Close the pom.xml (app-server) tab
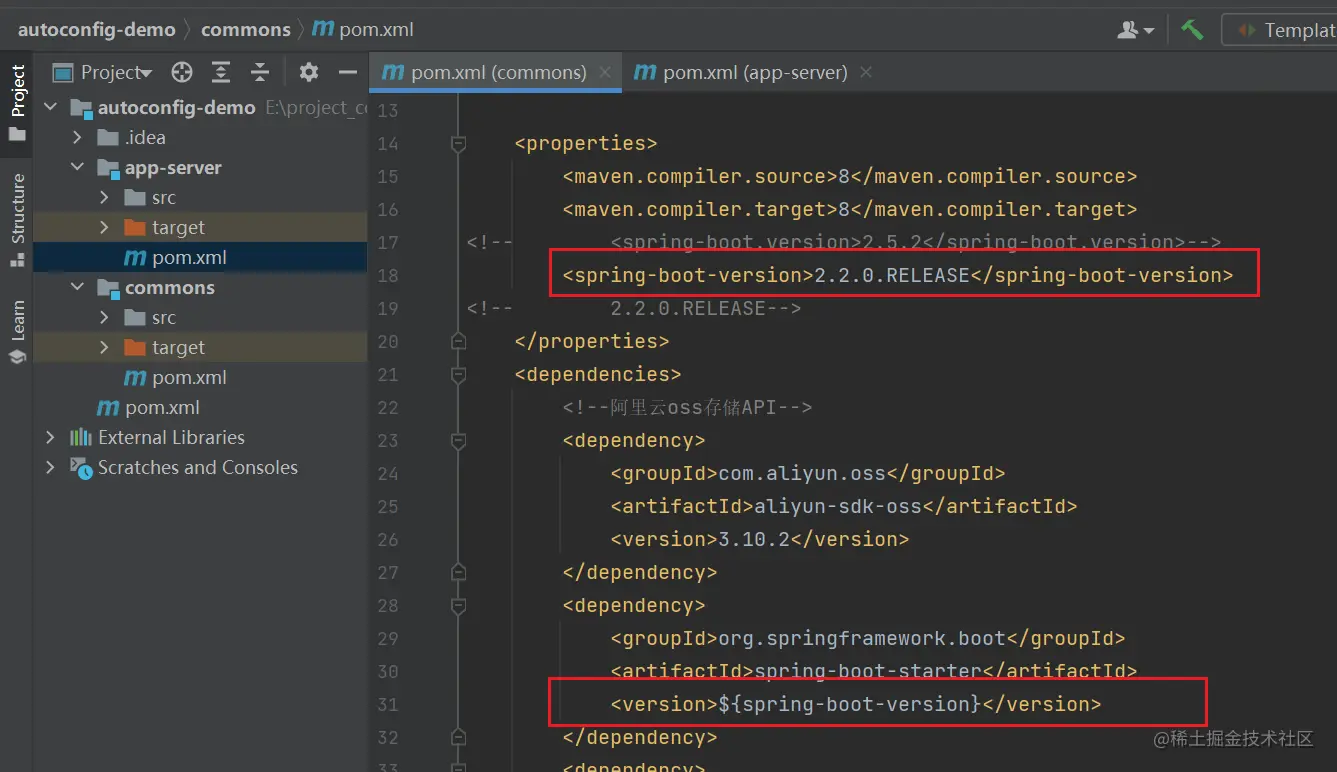 tap(866, 72)
